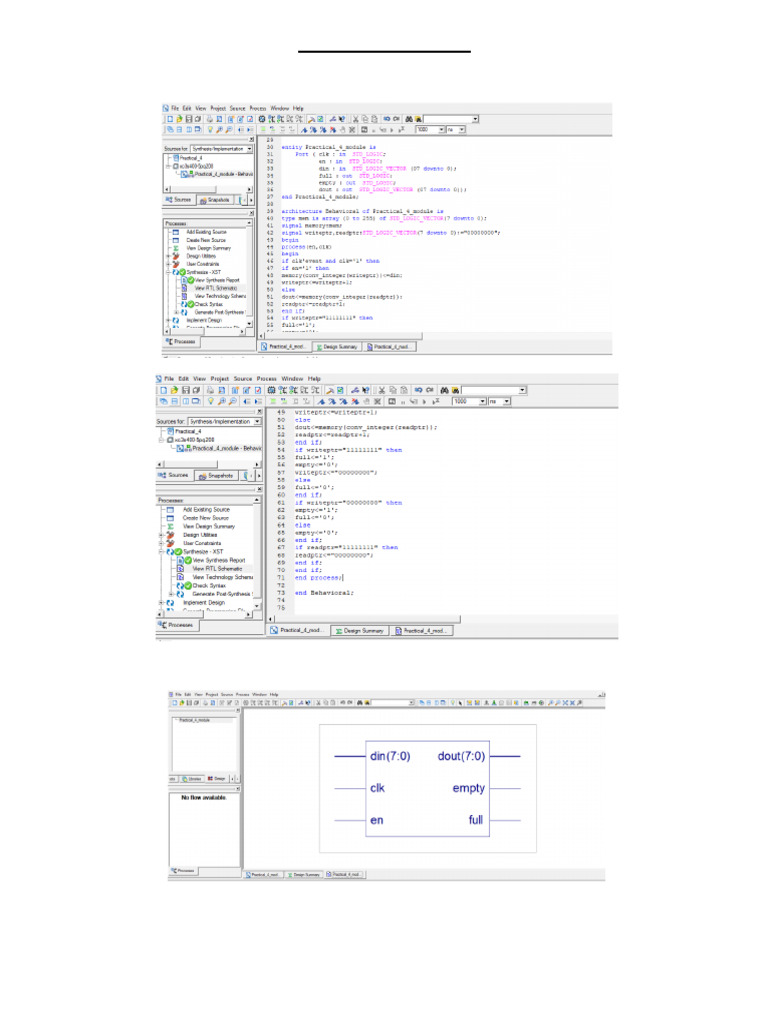Click Copy icon in lines 49-75 code window

[x=393, y=390]
